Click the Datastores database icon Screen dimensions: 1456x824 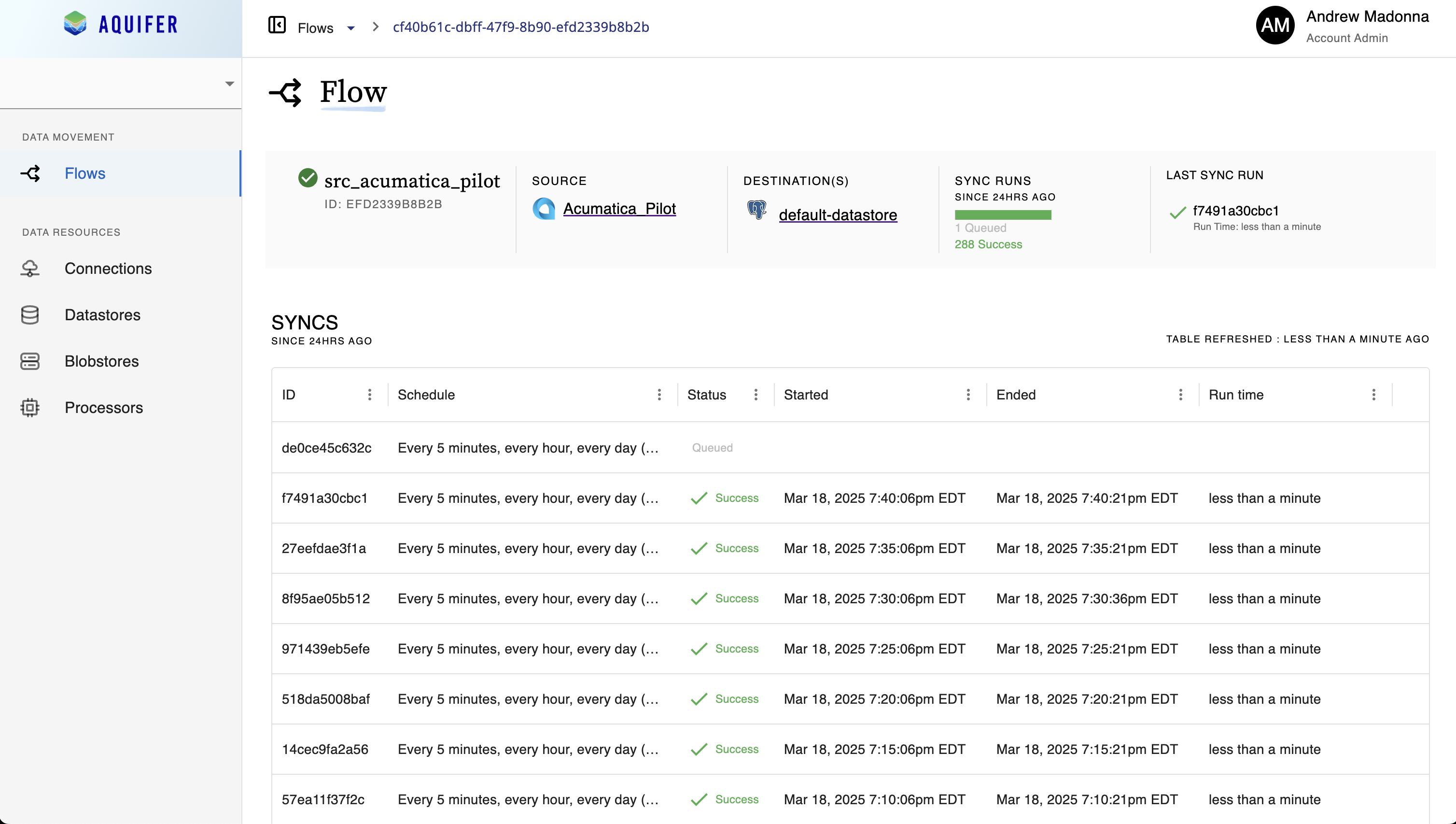(x=30, y=314)
